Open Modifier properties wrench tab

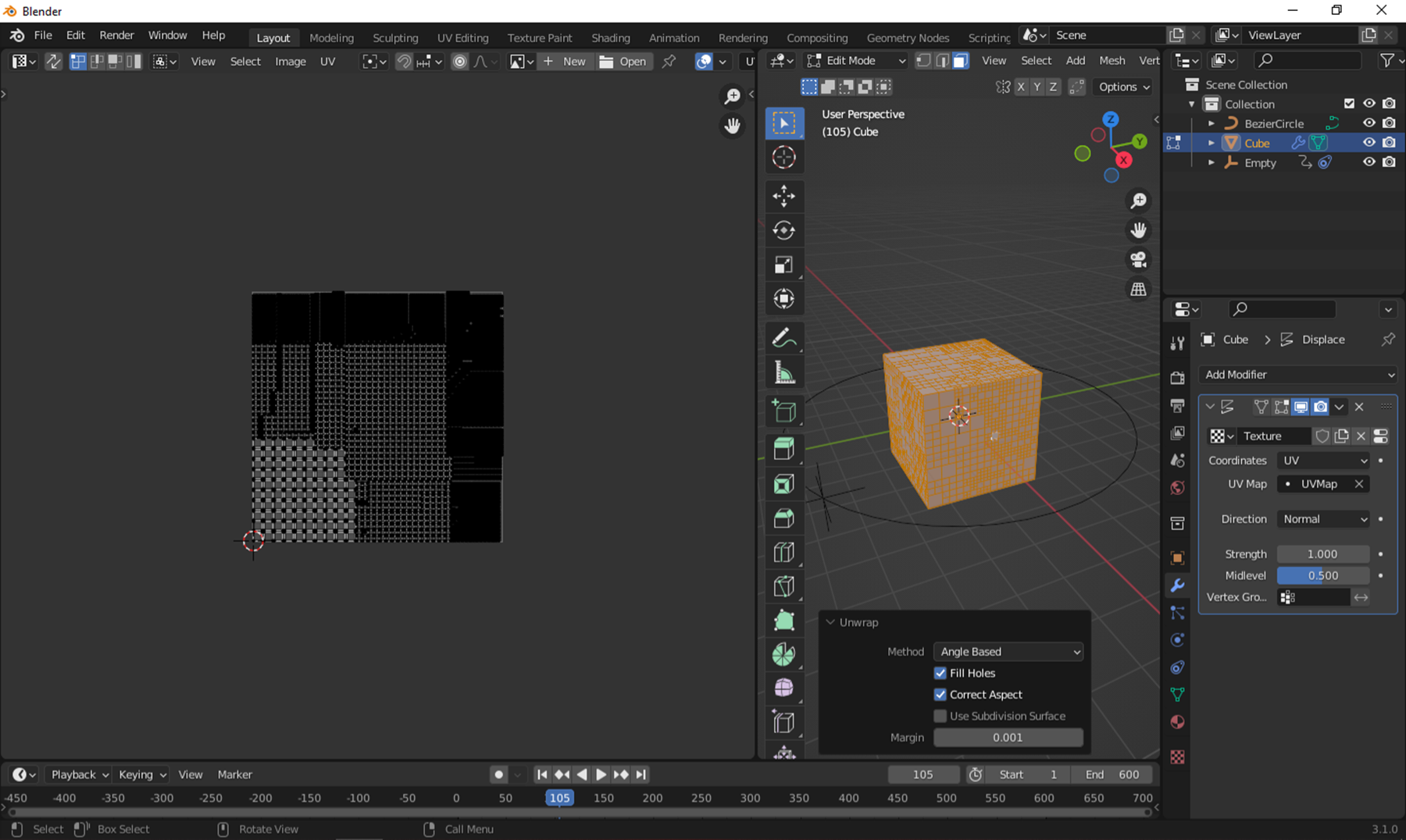point(1177,586)
